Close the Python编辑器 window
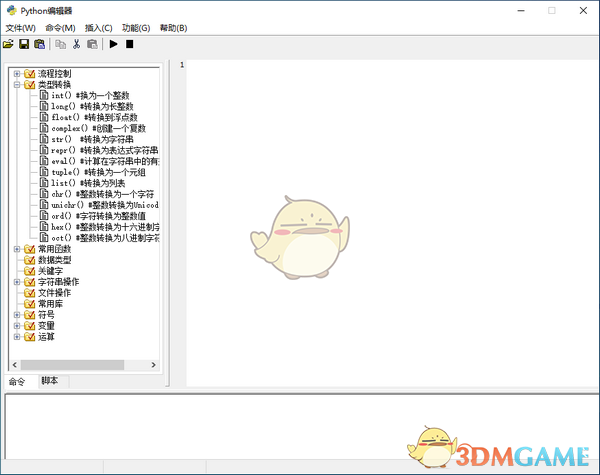The height and width of the screenshot is (475, 600). pos(583,11)
